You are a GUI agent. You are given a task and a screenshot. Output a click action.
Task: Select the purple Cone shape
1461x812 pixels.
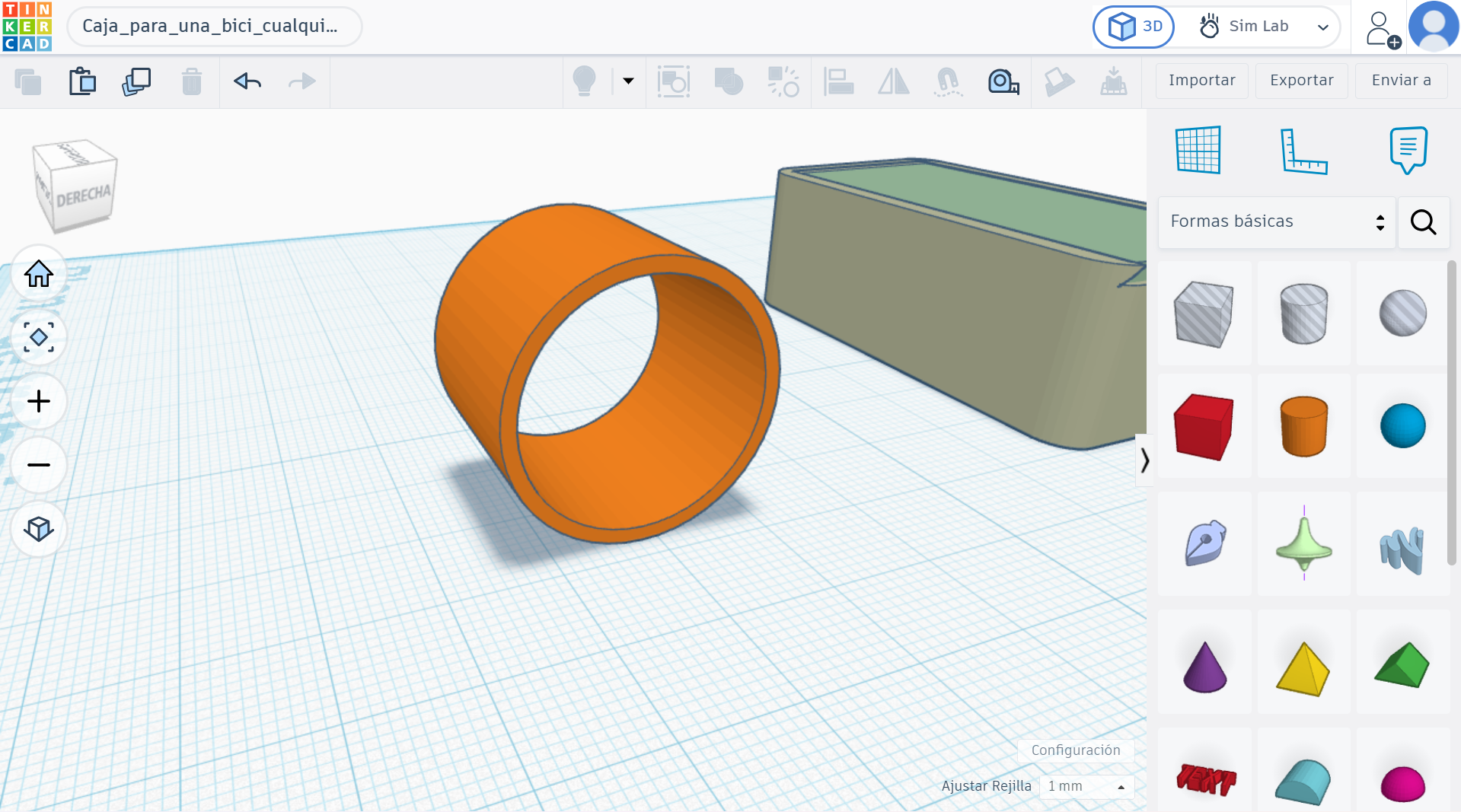point(1204,662)
